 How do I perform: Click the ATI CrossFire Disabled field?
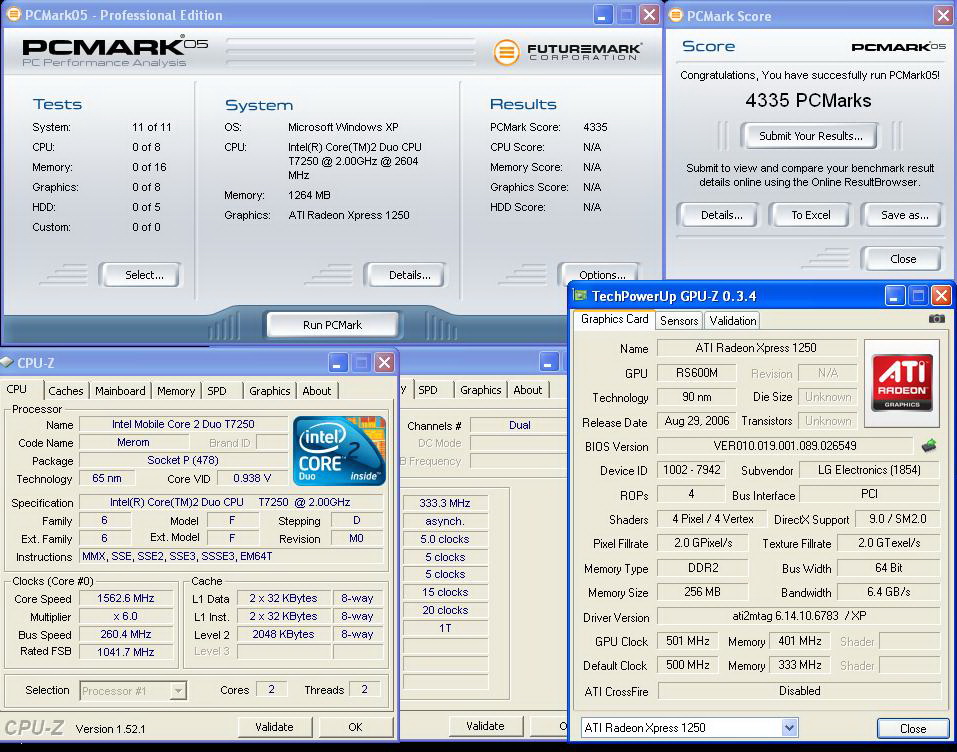799,691
